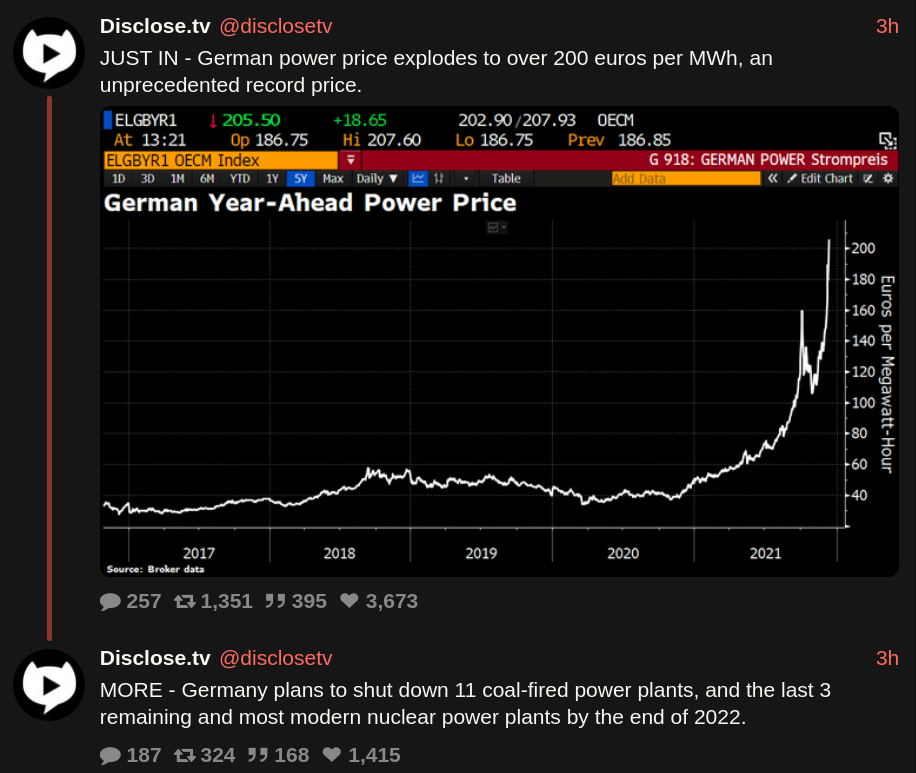Click the chart's bar chart type icon
This screenshot has height=773, width=916.
coord(439,179)
